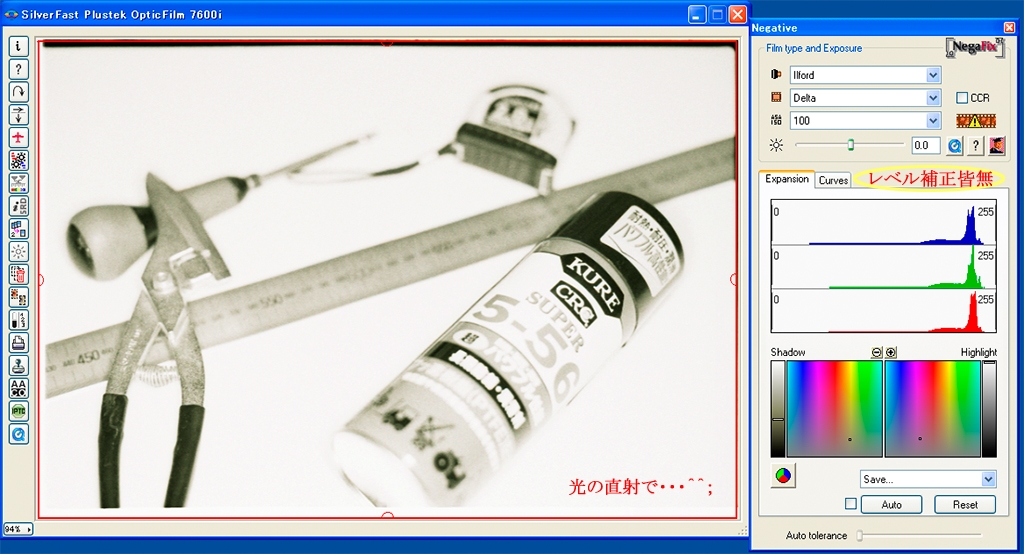Click the stamp clone tool icon
Viewport: 1024px width, 554px height.
18,365
